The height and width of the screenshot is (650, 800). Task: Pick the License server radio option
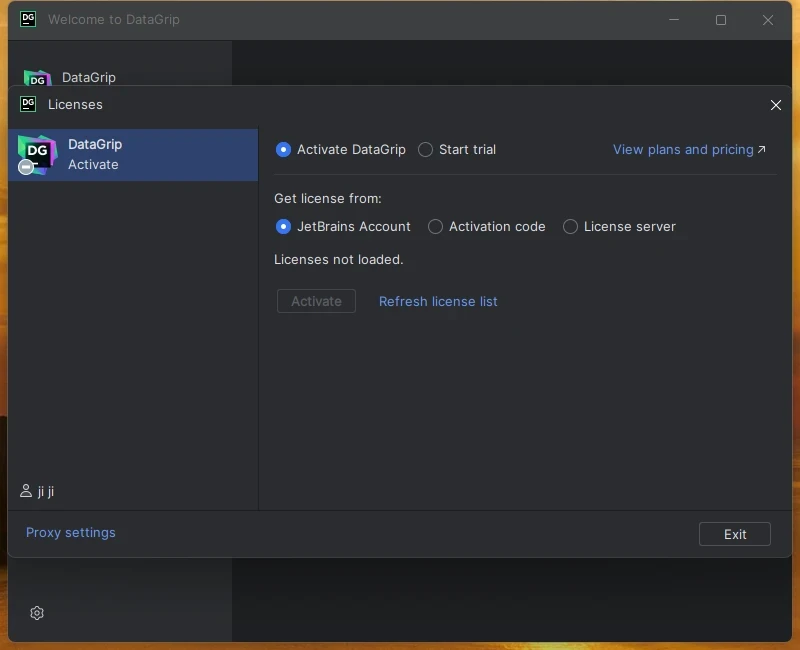(x=571, y=227)
